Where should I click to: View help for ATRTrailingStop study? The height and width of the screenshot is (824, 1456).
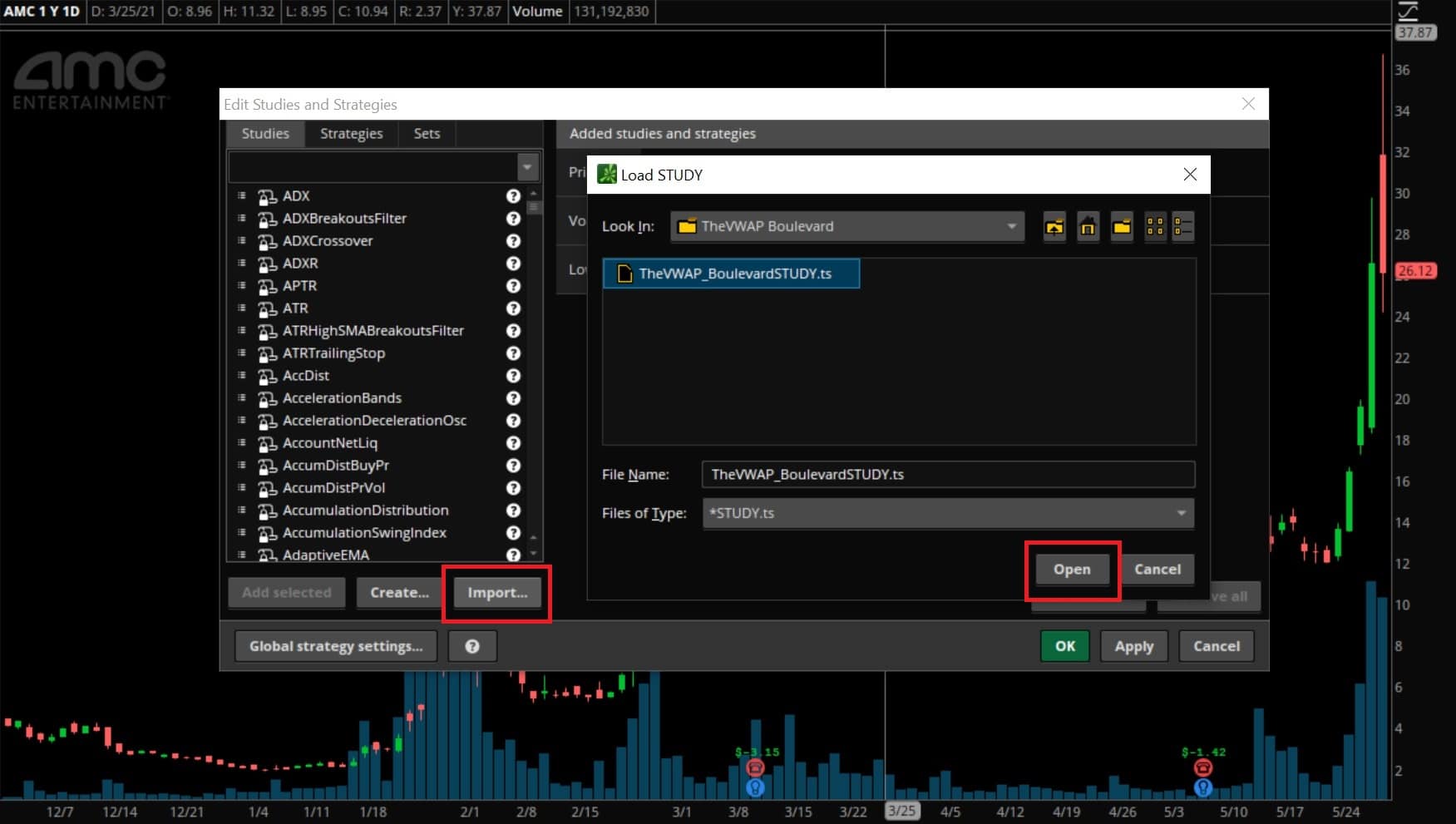(513, 353)
